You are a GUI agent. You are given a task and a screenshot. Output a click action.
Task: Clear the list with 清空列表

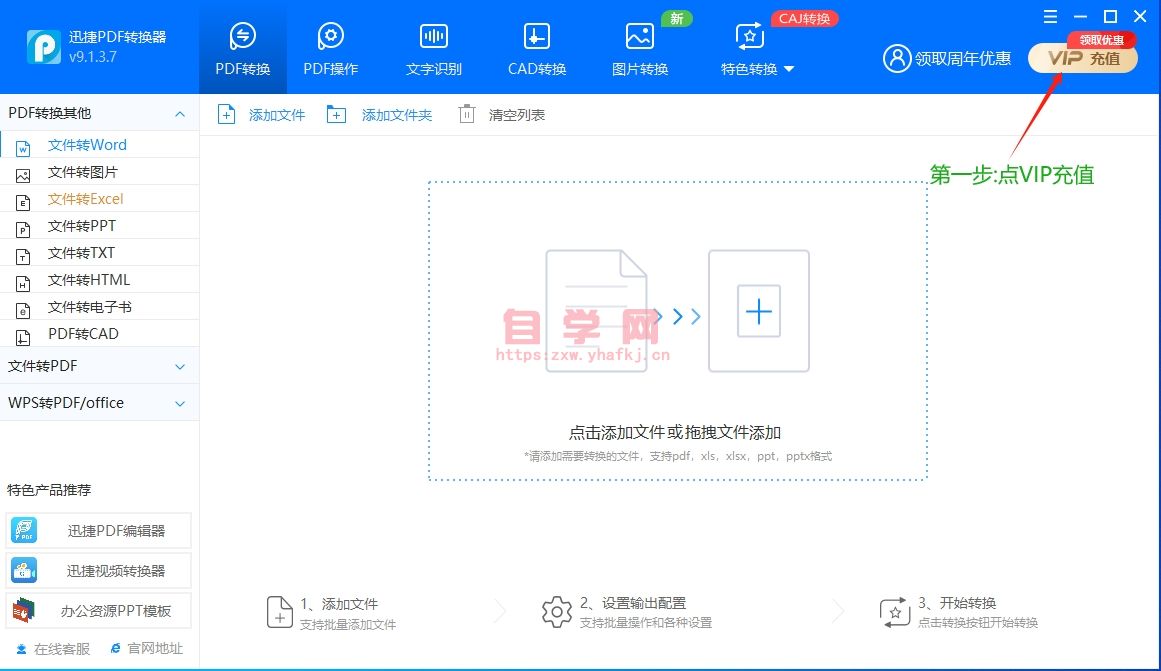pos(467,115)
